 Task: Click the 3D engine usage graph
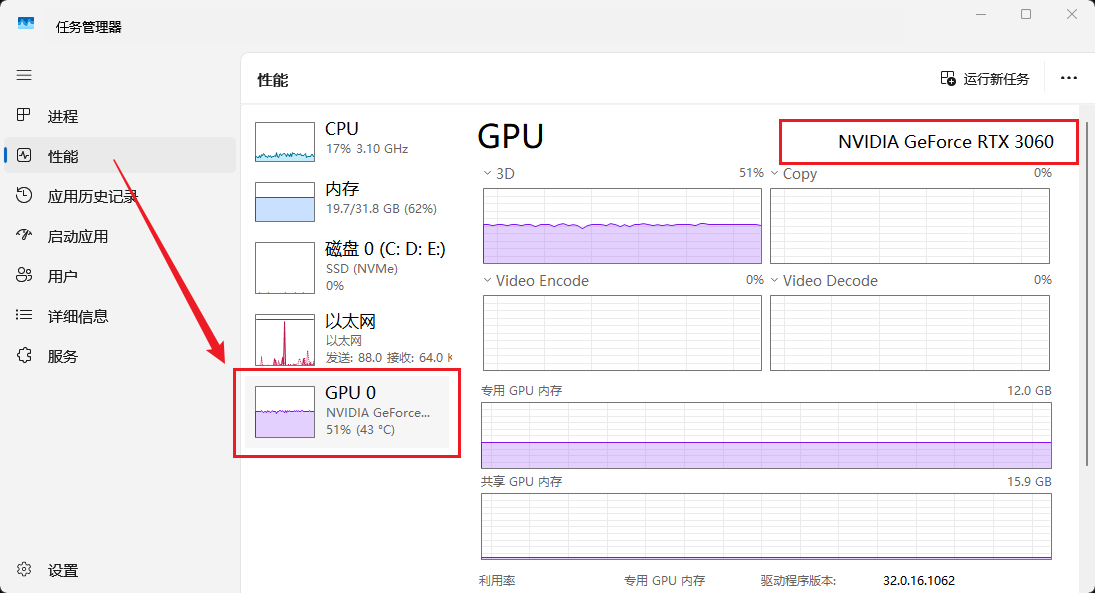click(622, 226)
